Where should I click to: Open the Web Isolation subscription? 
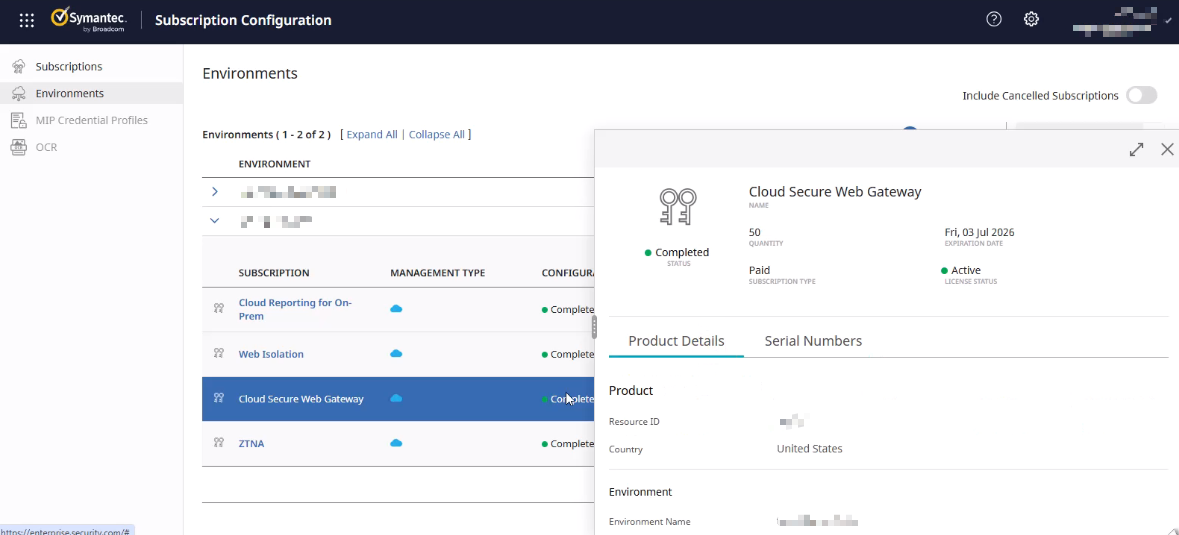[x=271, y=354]
